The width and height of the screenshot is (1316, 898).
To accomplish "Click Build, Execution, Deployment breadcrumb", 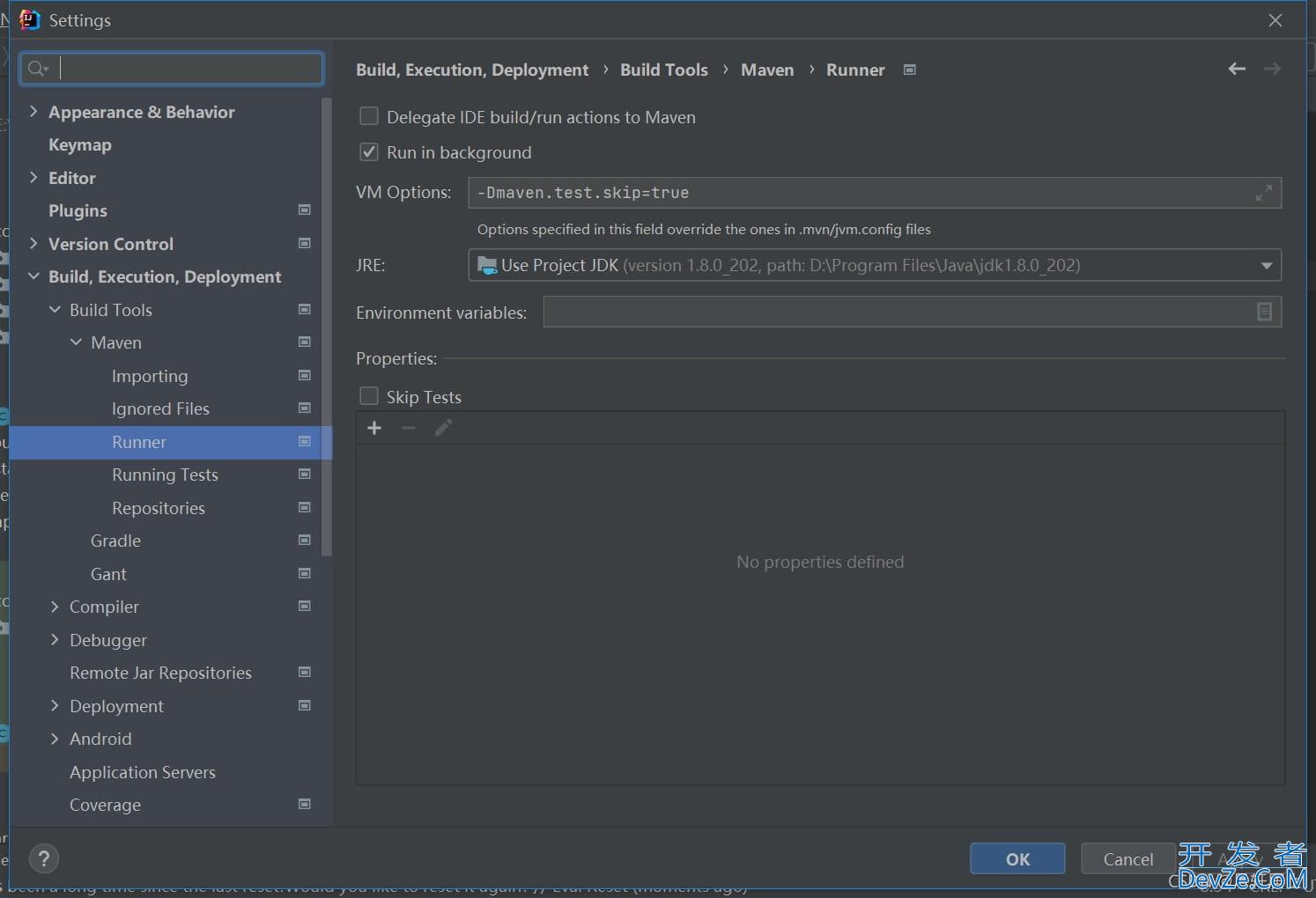I will coord(472,70).
